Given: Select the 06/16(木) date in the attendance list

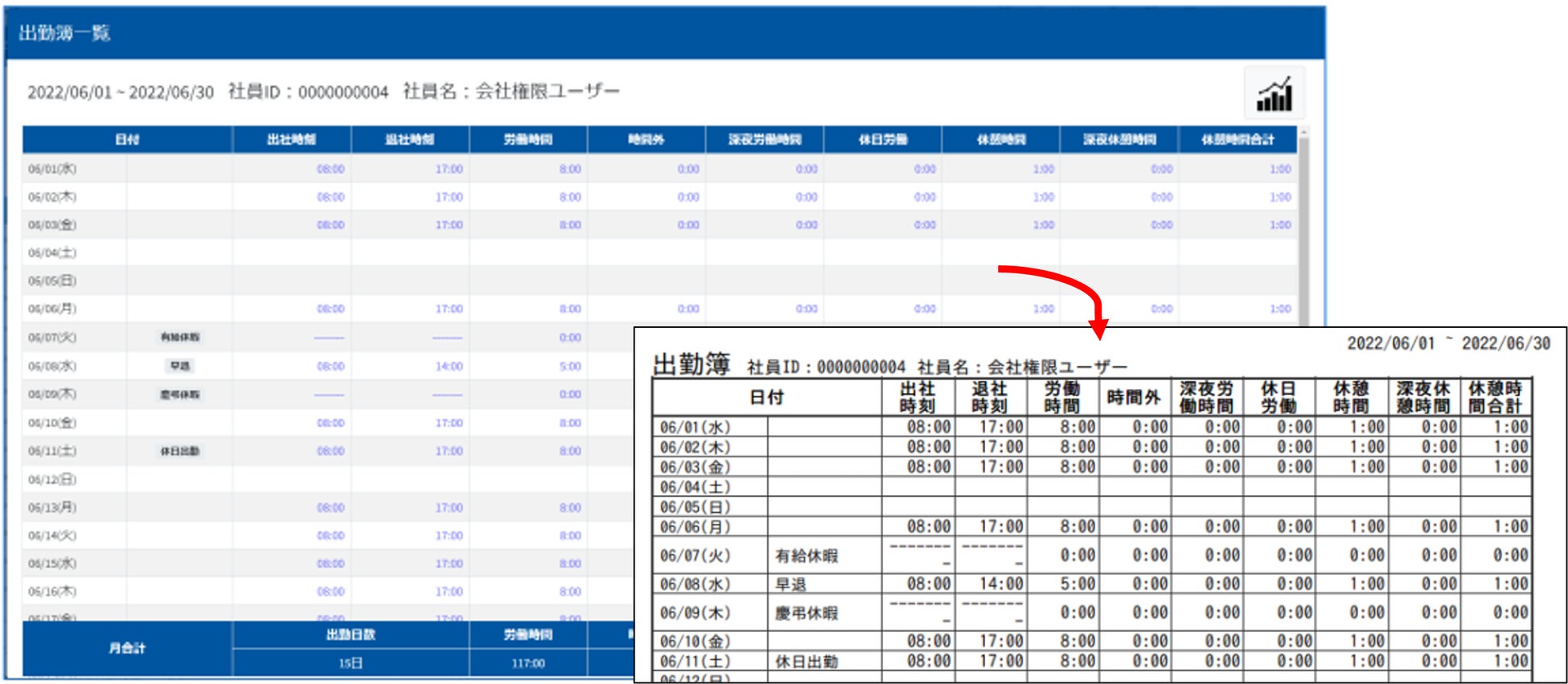Looking at the screenshot, I should point(52,592).
